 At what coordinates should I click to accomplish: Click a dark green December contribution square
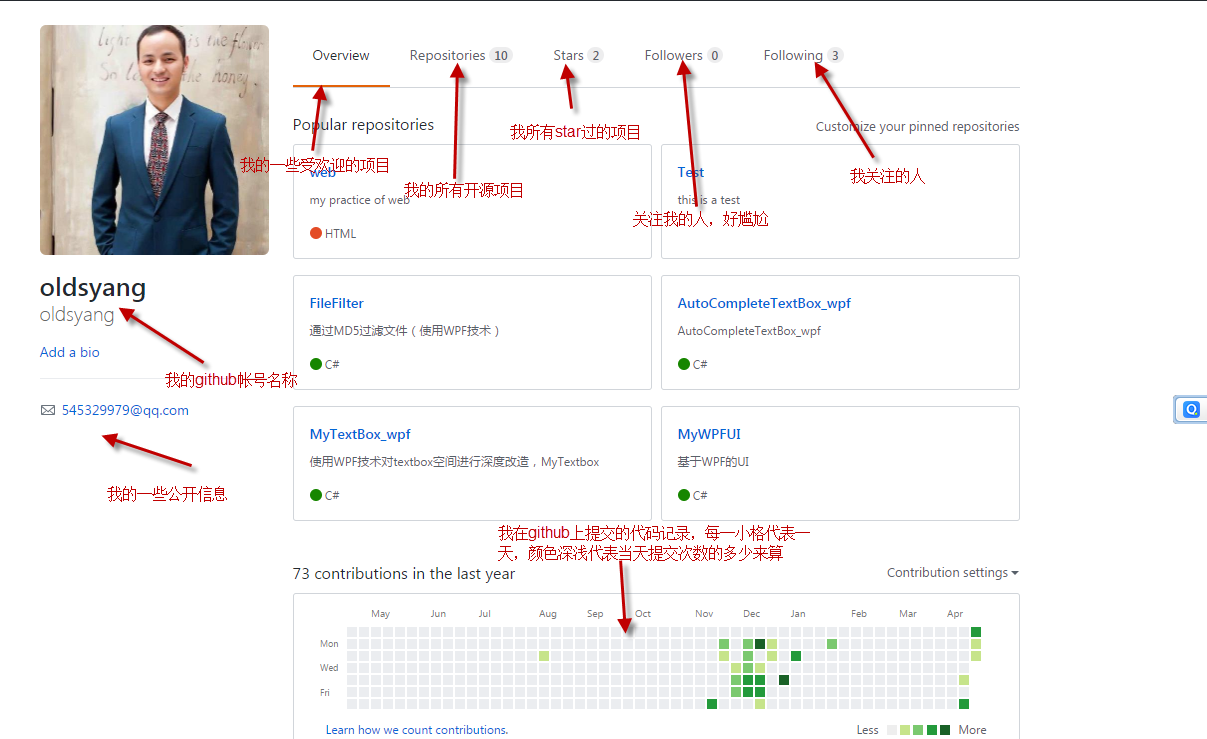point(760,644)
